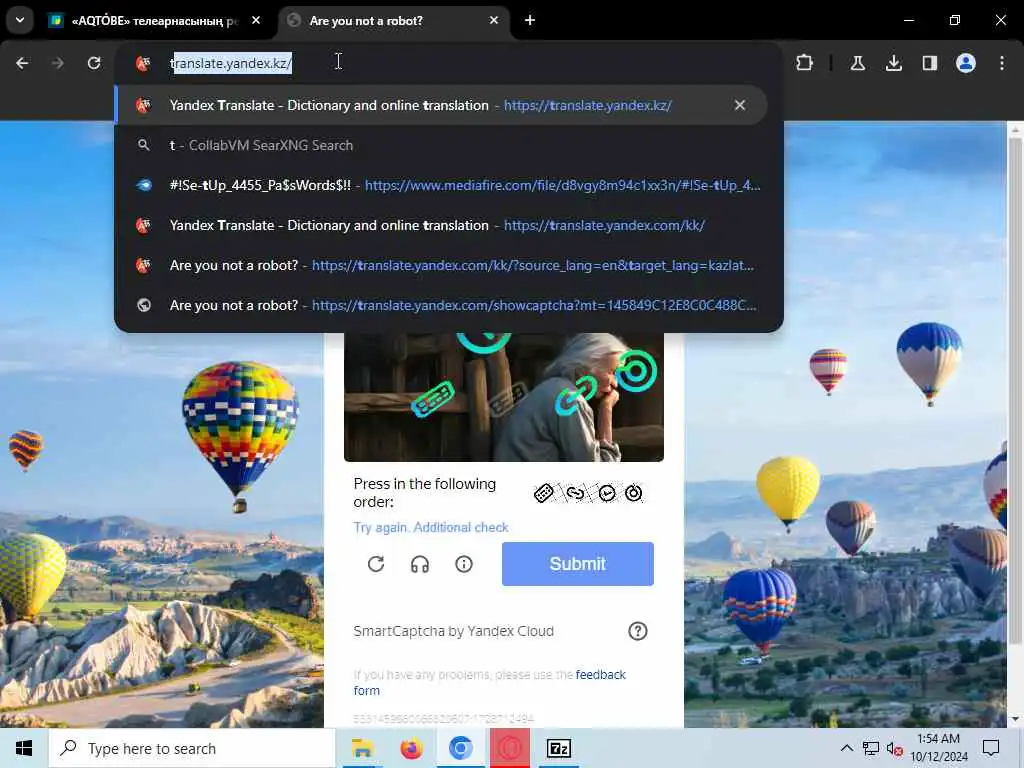Image resolution: width=1024 pixels, height=768 pixels.
Task: Open the Chrome Labs flask icon
Action: (x=857, y=63)
